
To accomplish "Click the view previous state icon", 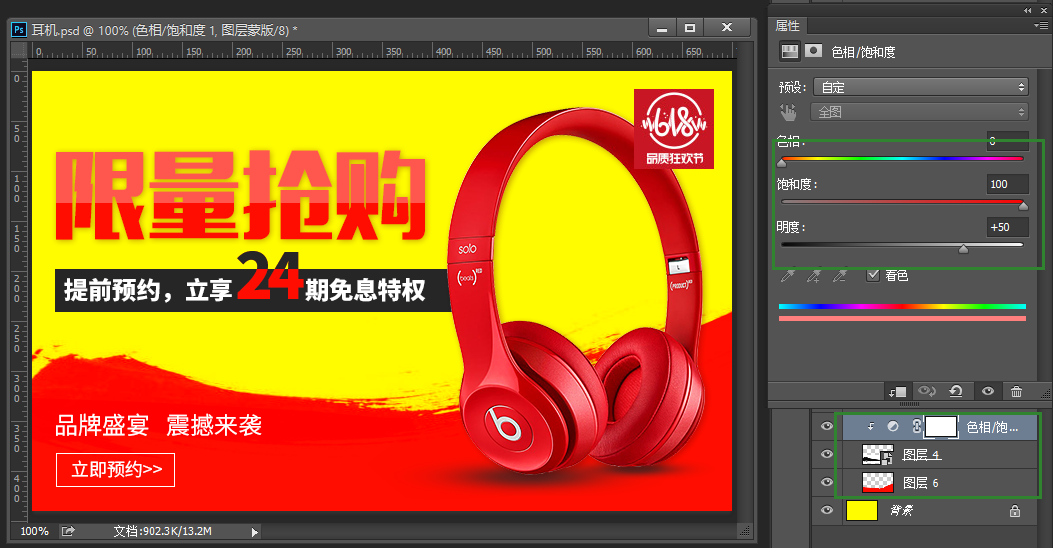I will pos(927,392).
